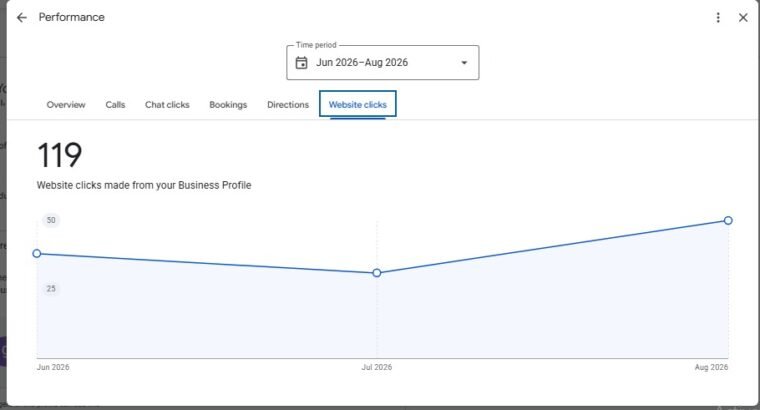Go back with the arrow icon

(22, 18)
